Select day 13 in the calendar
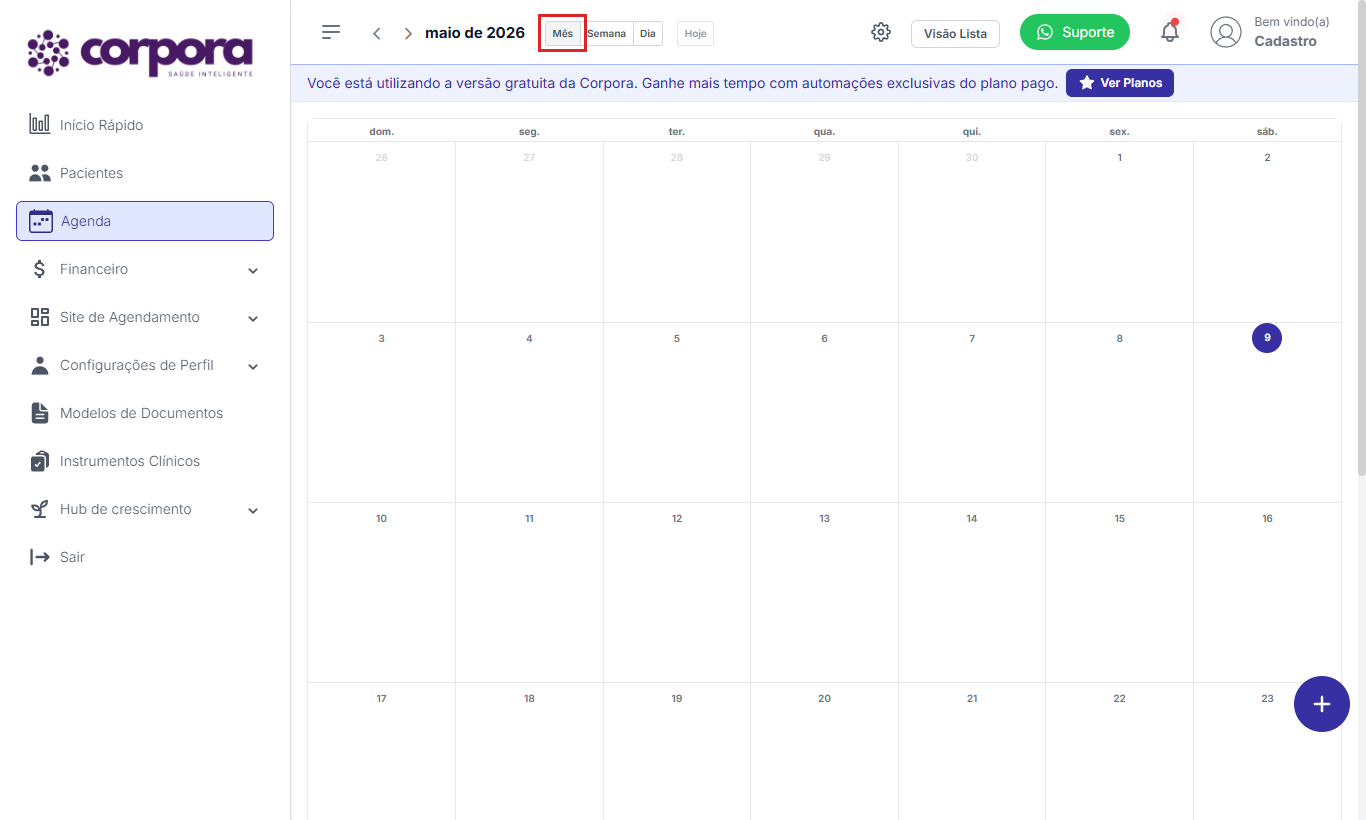This screenshot has height=820, width=1366. coord(824,518)
